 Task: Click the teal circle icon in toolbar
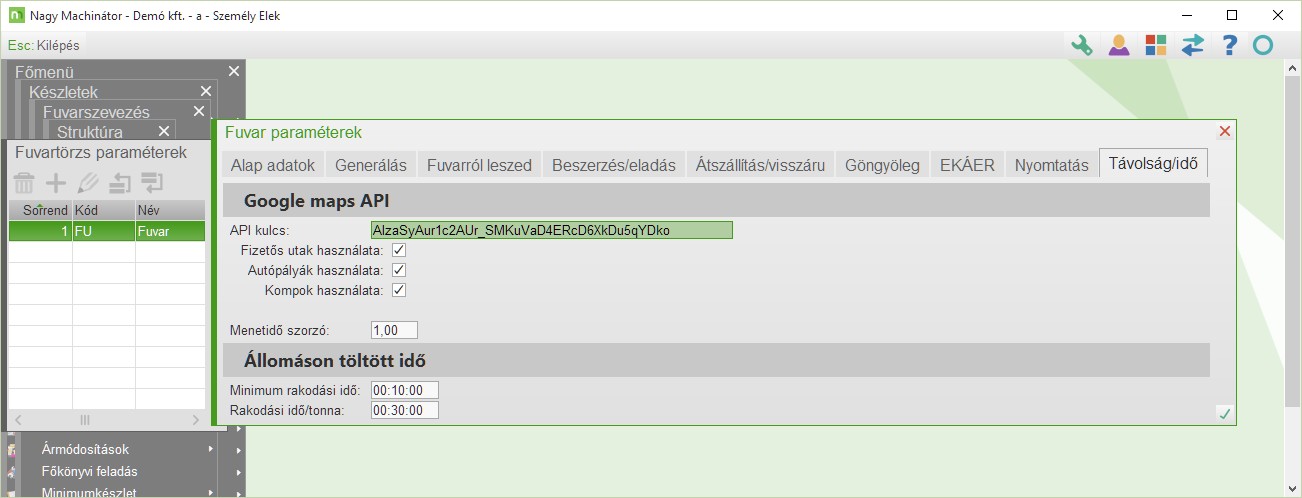1264,45
